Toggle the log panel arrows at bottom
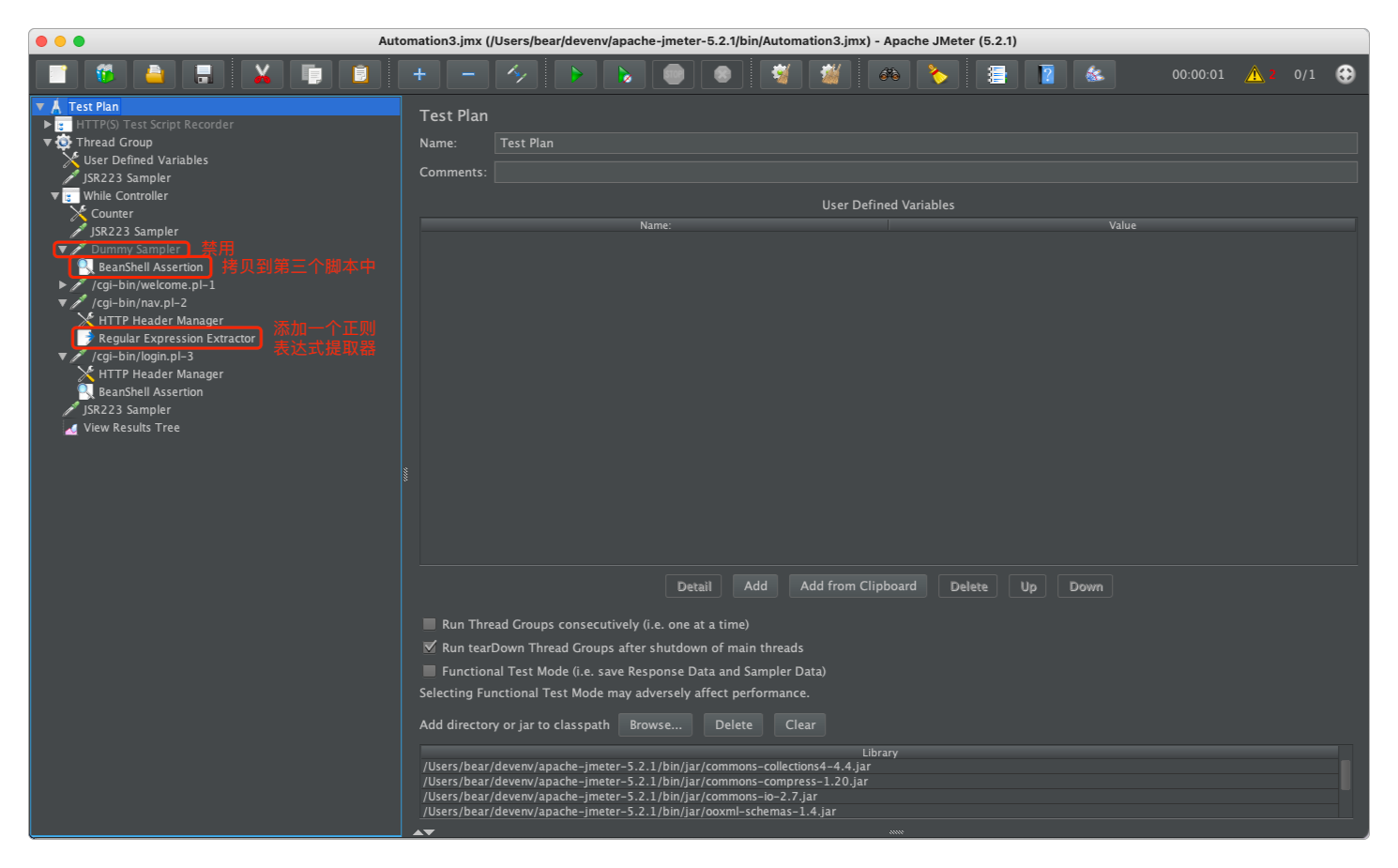 (x=424, y=832)
